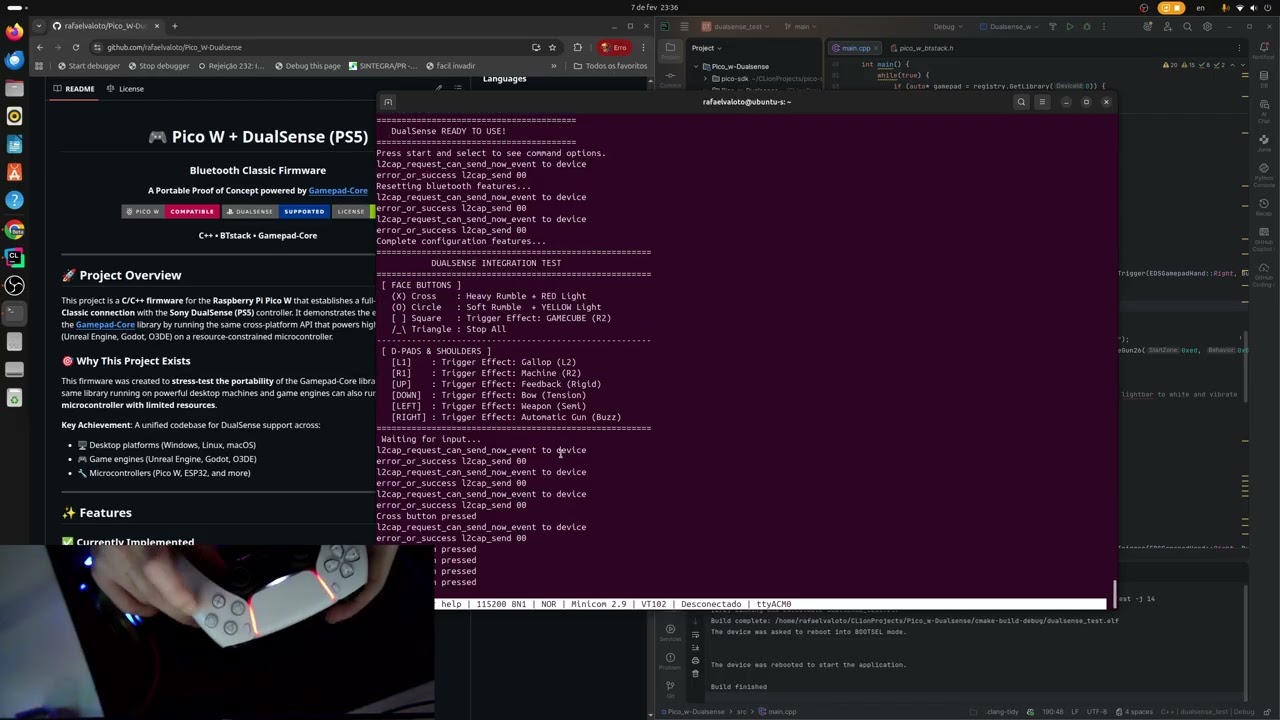Open Chrome three-dot menu
This screenshot has width=1280, height=720.
(645, 47)
